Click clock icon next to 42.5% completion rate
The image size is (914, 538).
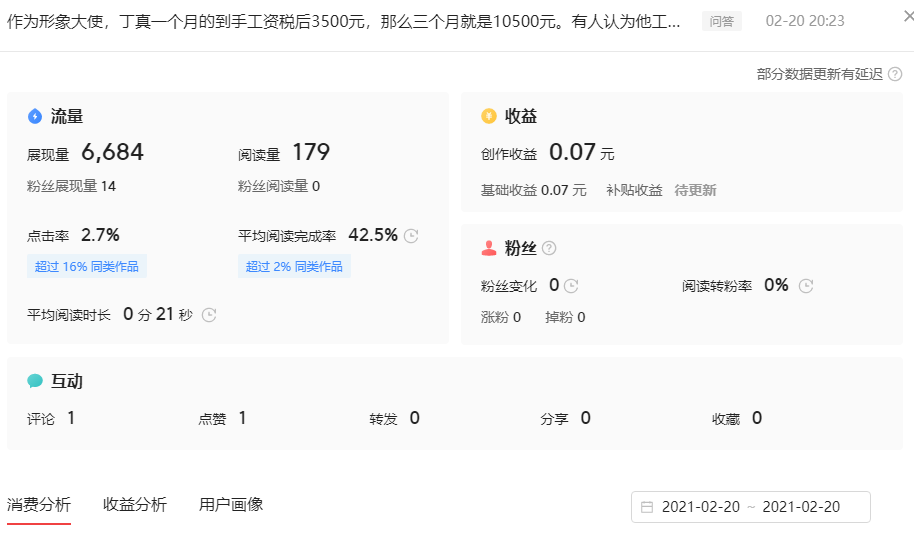tap(411, 236)
